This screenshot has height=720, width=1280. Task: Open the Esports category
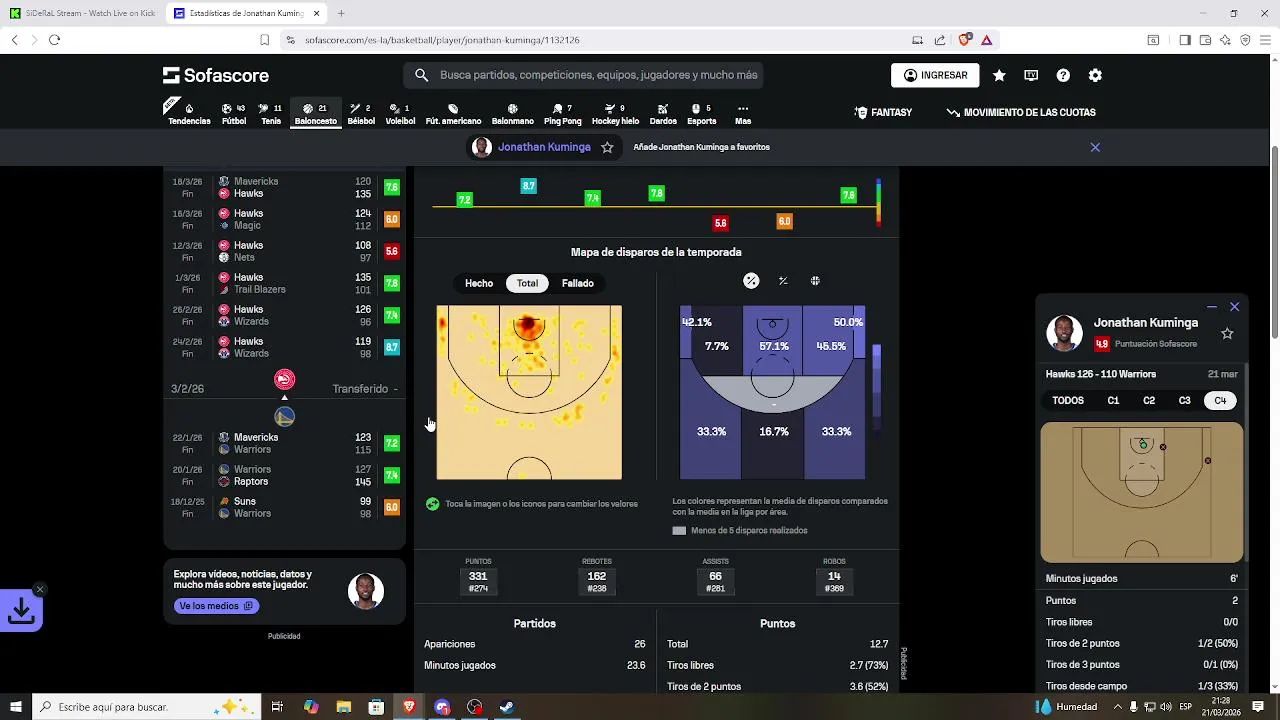click(x=701, y=113)
